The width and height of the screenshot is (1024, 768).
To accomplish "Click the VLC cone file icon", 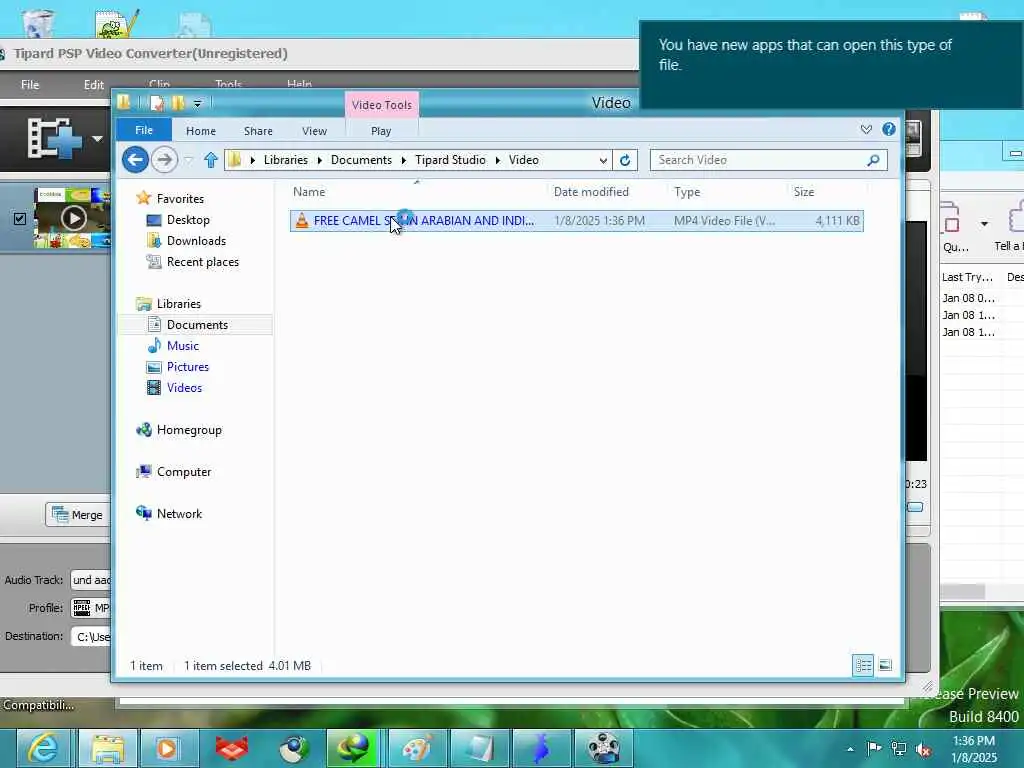I will coord(301,221).
